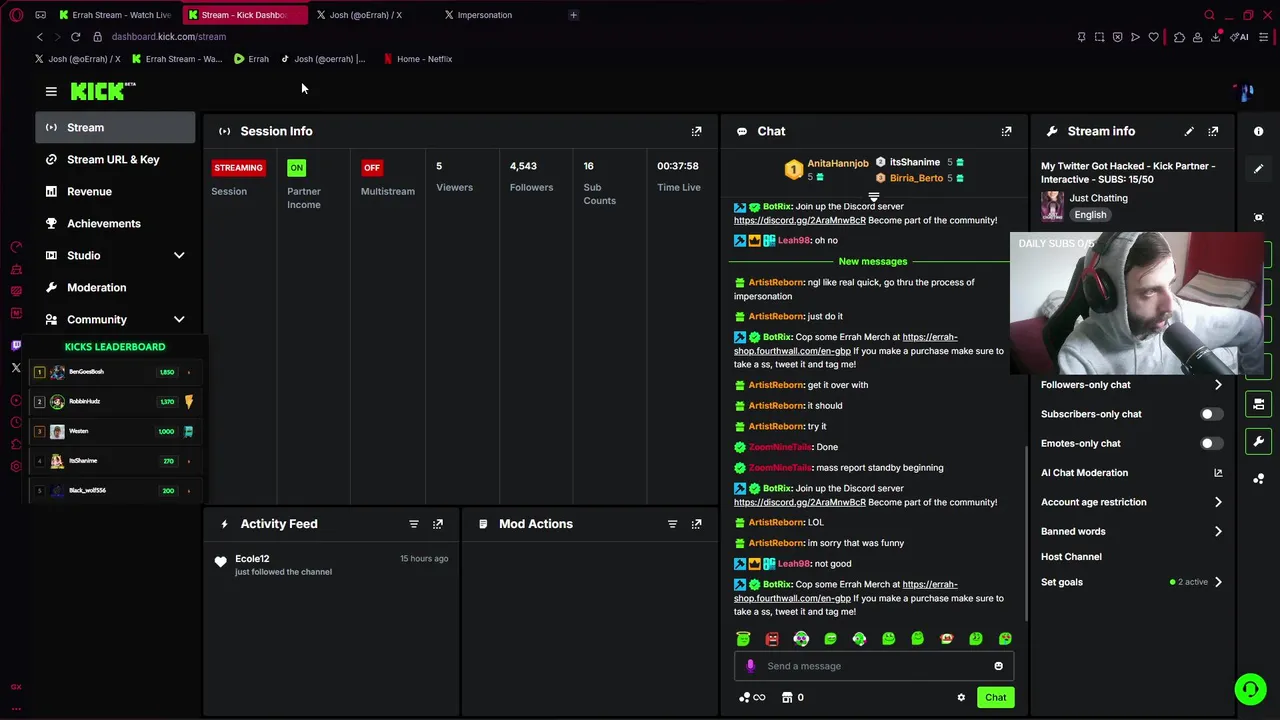Open Opera AI assistant button
1280x720 pixels.
1241,37
